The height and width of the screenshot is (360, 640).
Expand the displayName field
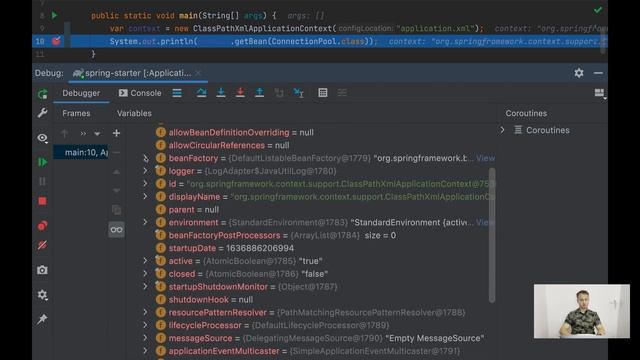[145, 197]
